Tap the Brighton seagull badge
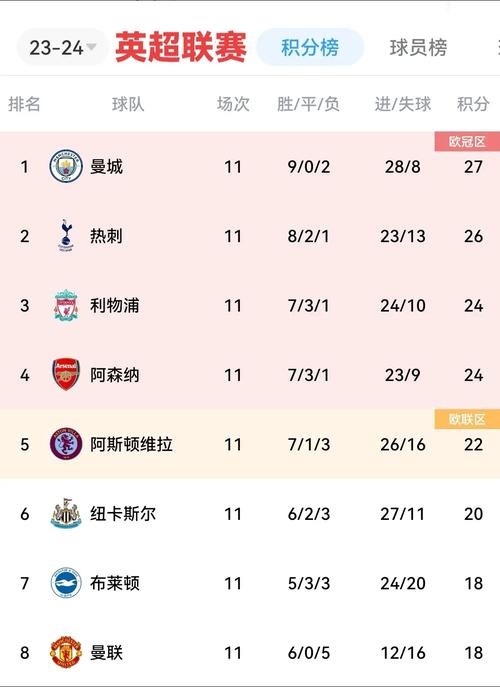 coord(66,583)
